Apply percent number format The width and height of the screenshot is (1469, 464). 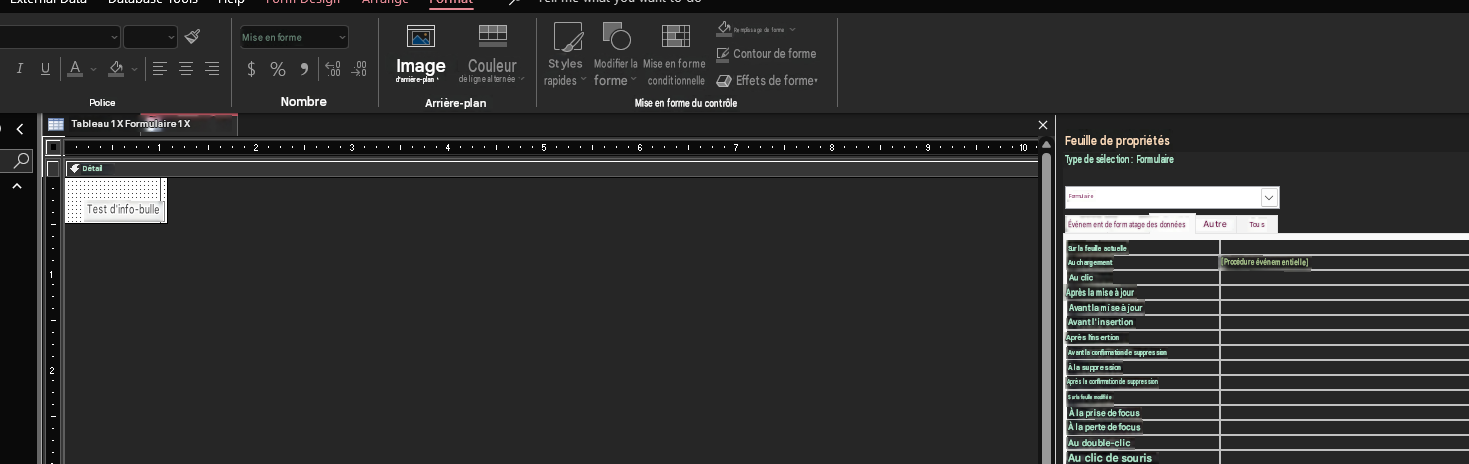click(278, 69)
